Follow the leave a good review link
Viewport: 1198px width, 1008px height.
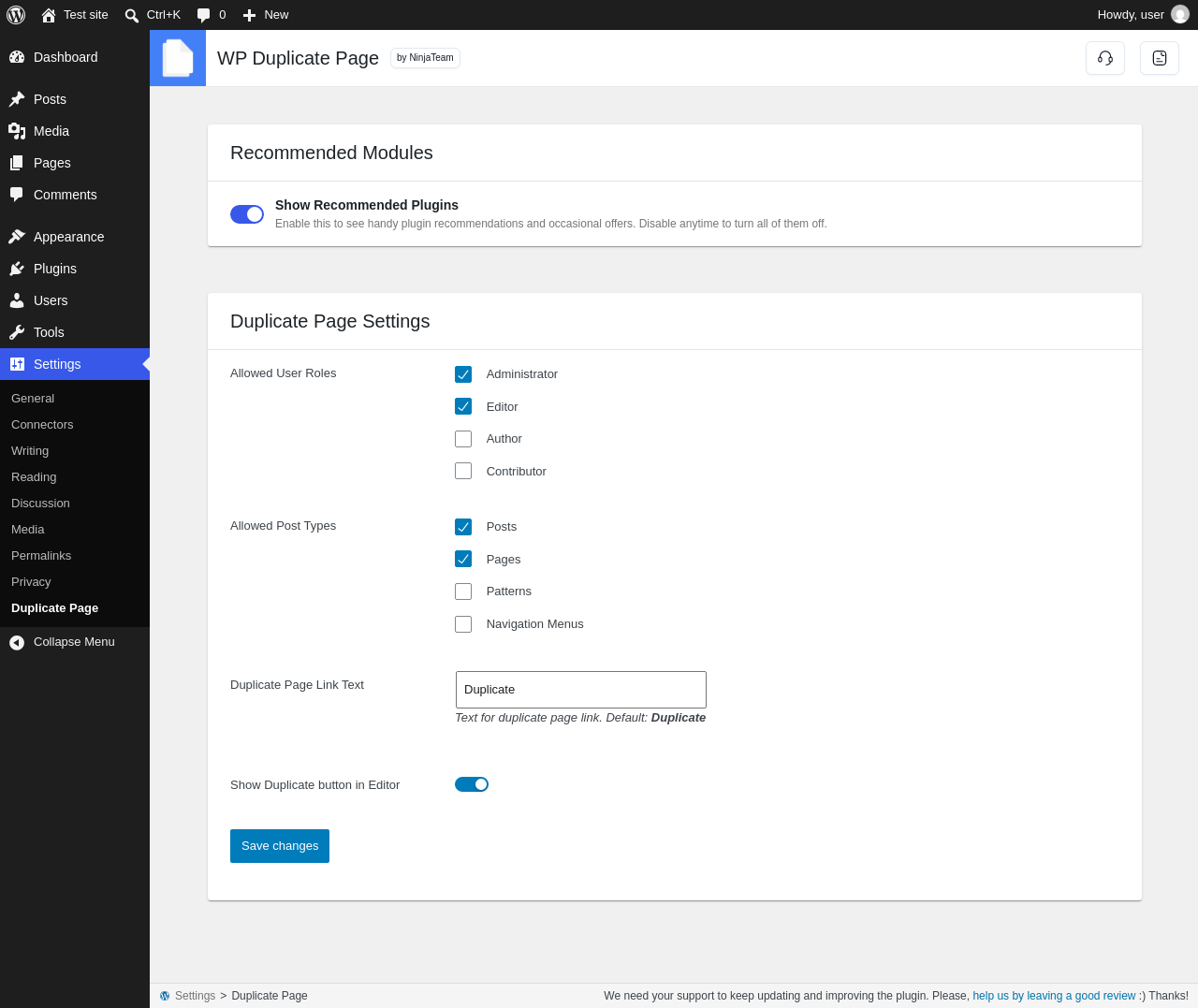(1054, 996)
